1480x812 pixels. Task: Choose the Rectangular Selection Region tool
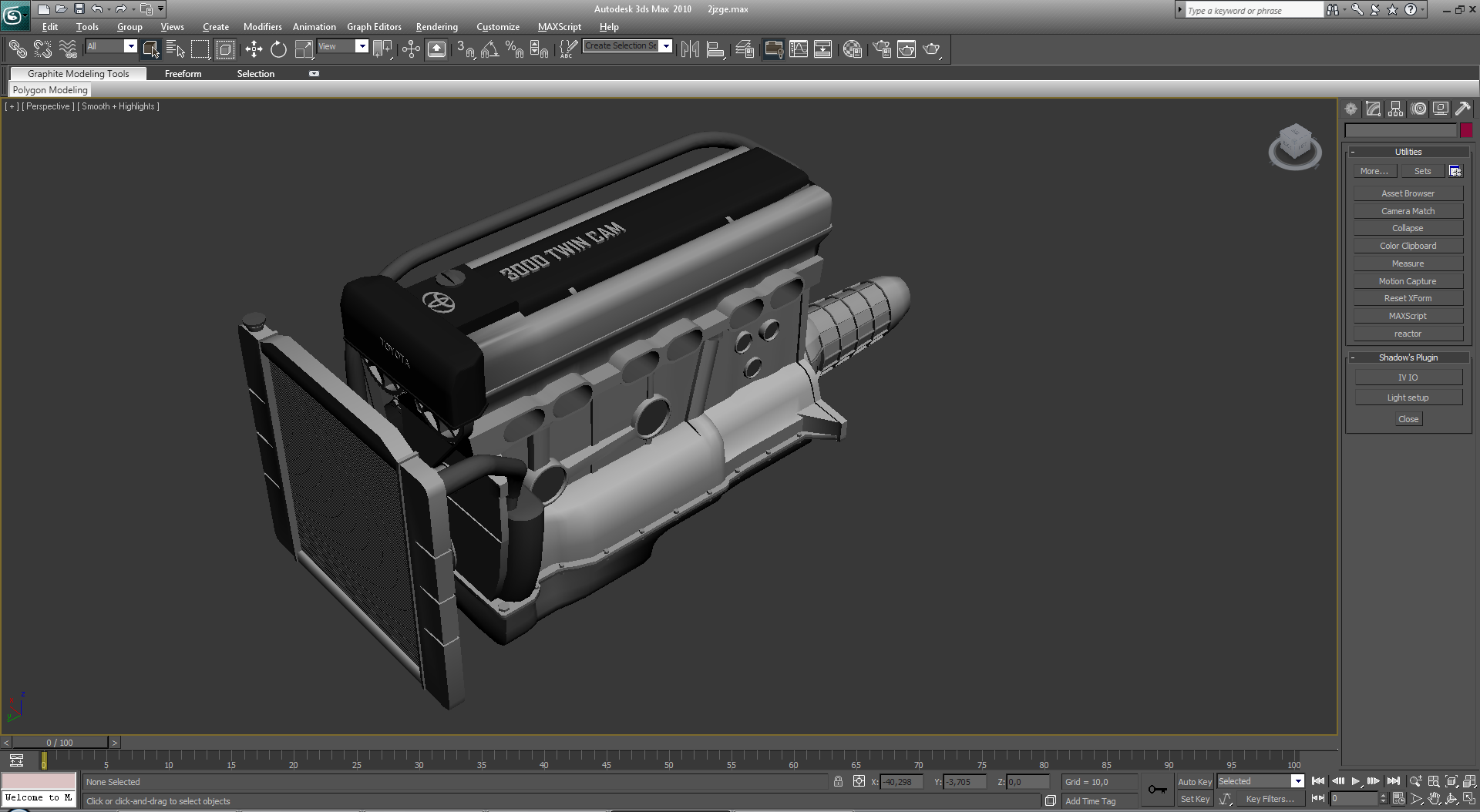(200, 49)
